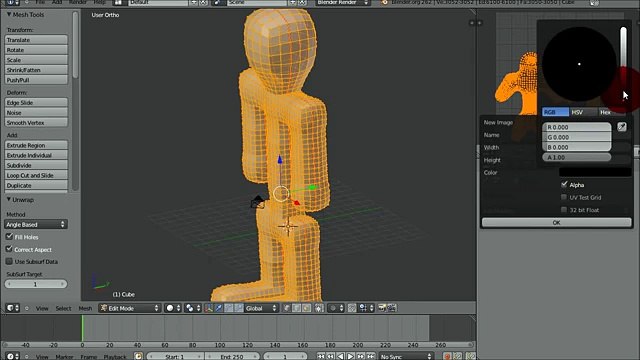
Task: Enable the 32 bit Float checkbox
Action: [x=564, y=210]
